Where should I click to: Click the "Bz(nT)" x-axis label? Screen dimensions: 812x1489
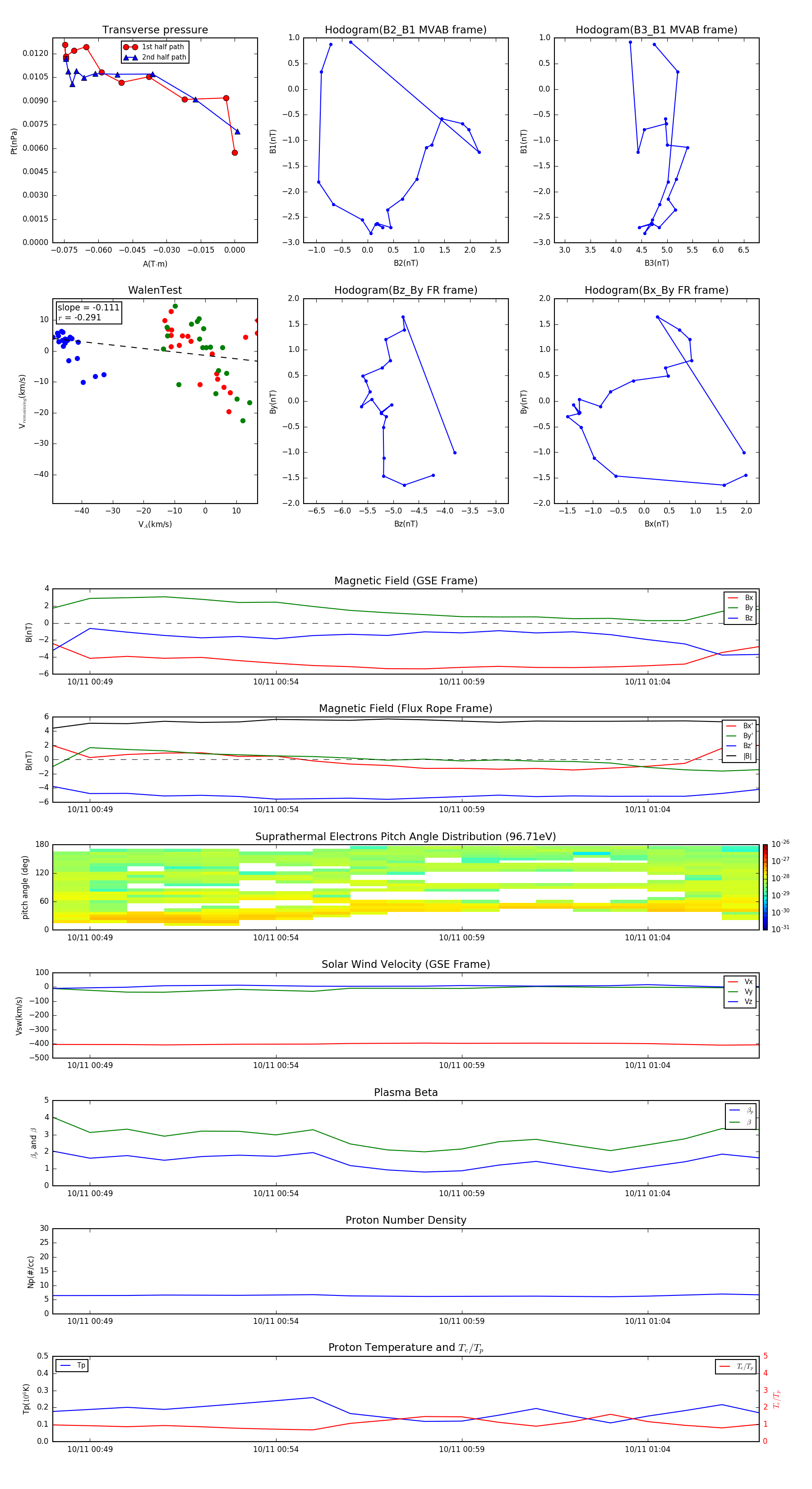(406, 524)
